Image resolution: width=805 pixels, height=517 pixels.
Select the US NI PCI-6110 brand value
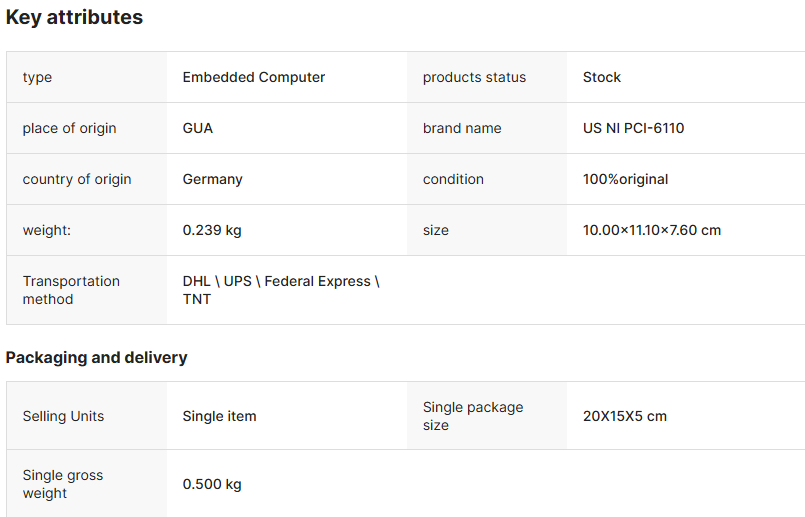tap(634, 128)
